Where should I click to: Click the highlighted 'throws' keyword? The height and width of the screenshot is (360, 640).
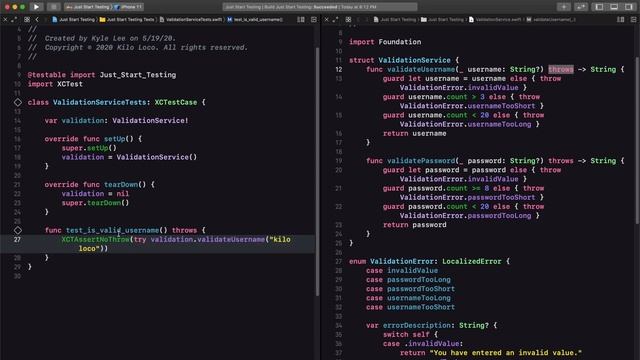(x=560, y=69)
